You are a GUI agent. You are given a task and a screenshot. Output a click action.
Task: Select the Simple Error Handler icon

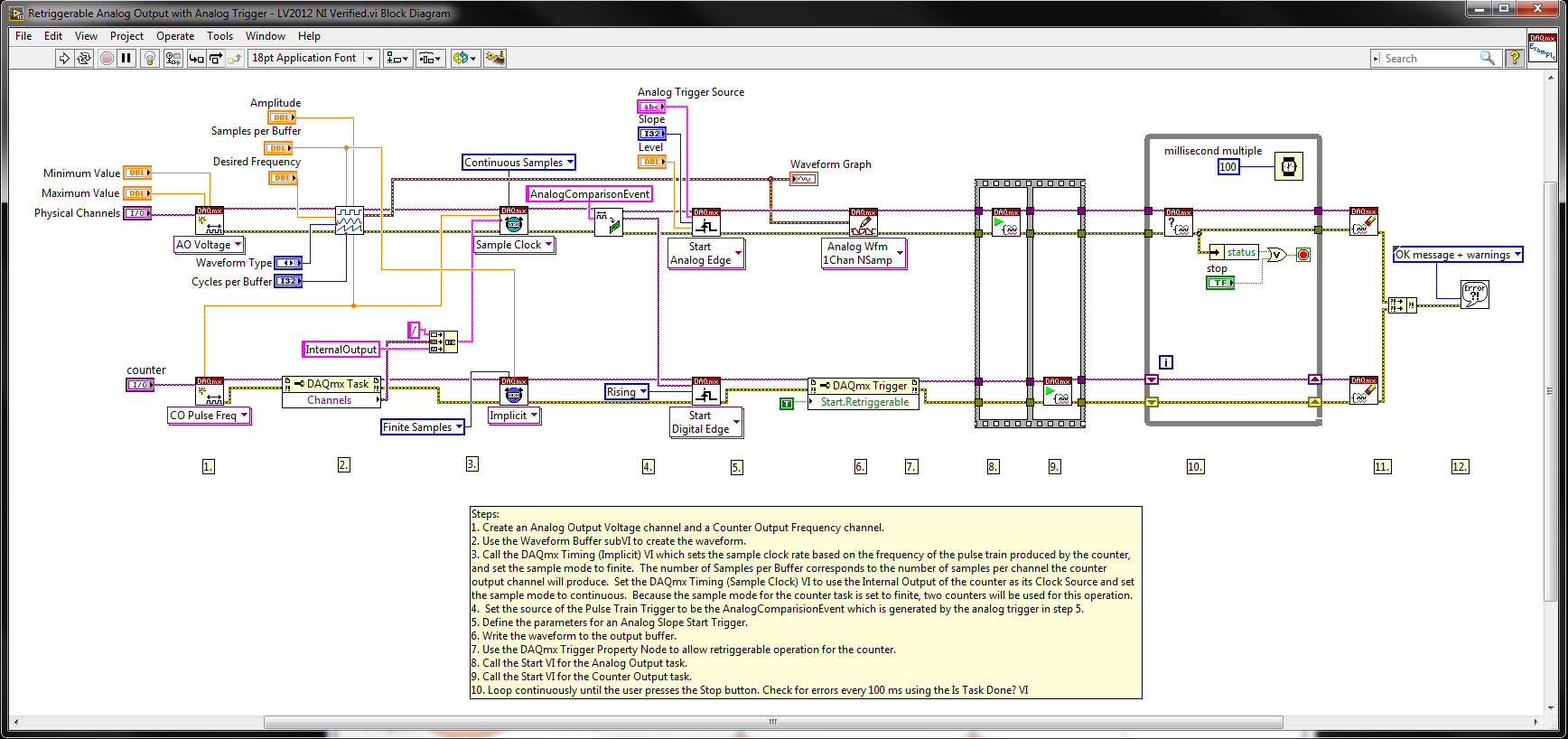(1475, 294)
